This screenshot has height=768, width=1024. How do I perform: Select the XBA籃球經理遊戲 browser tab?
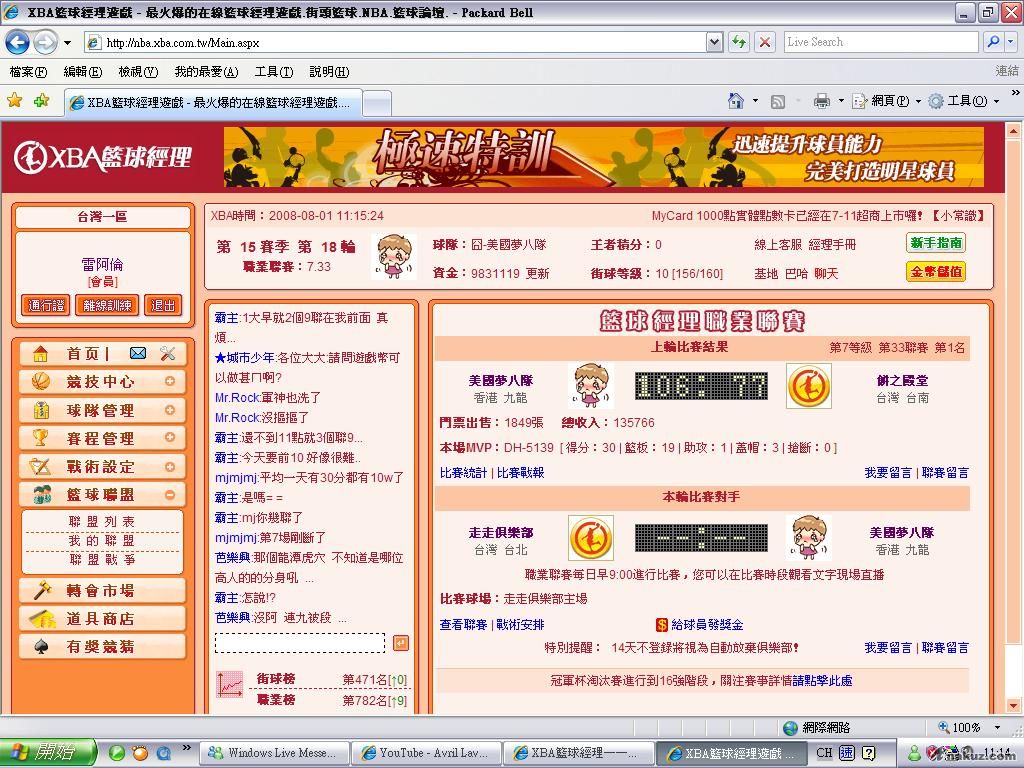pyautogui.click(x=213, y=103)
